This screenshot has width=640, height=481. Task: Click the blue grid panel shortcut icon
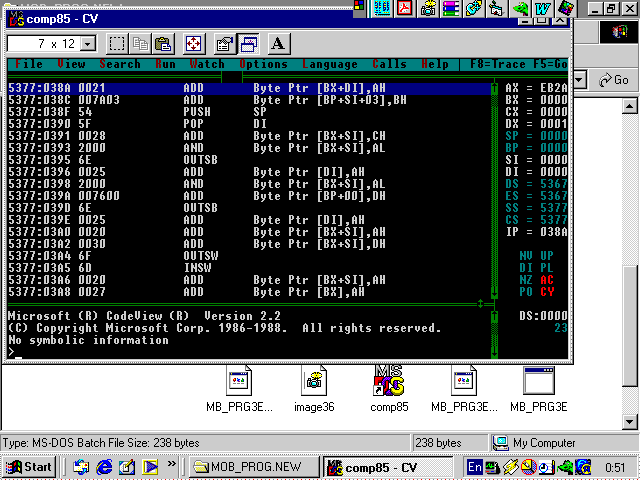coord(382,8)
